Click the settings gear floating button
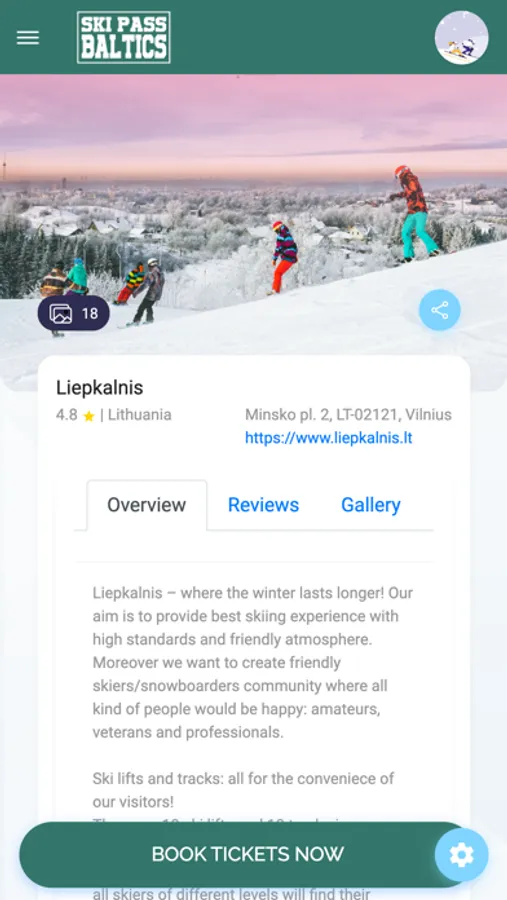 tap(462, 855)
